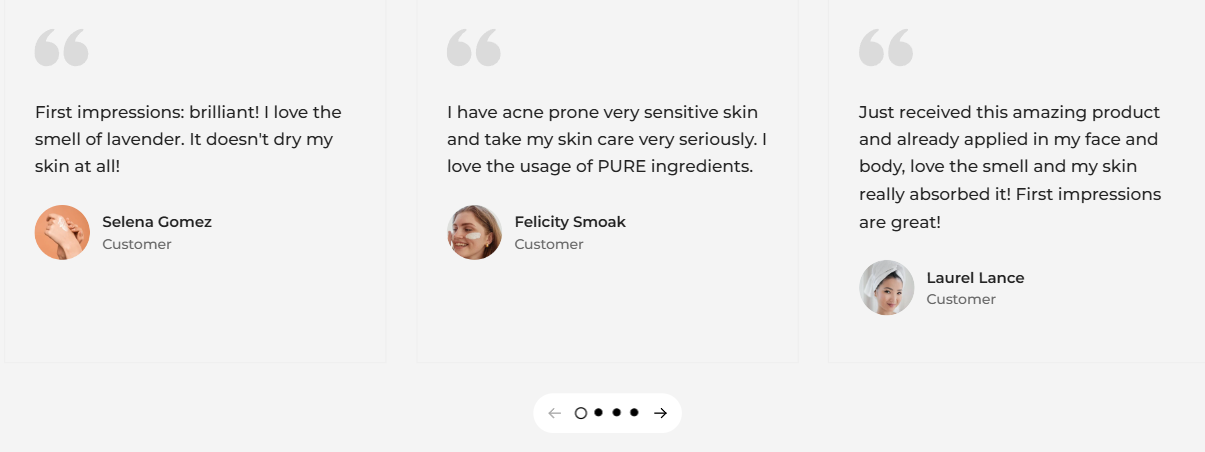
Task: Click the quote mark icon above Felicity's review
Action: (474, 48)
